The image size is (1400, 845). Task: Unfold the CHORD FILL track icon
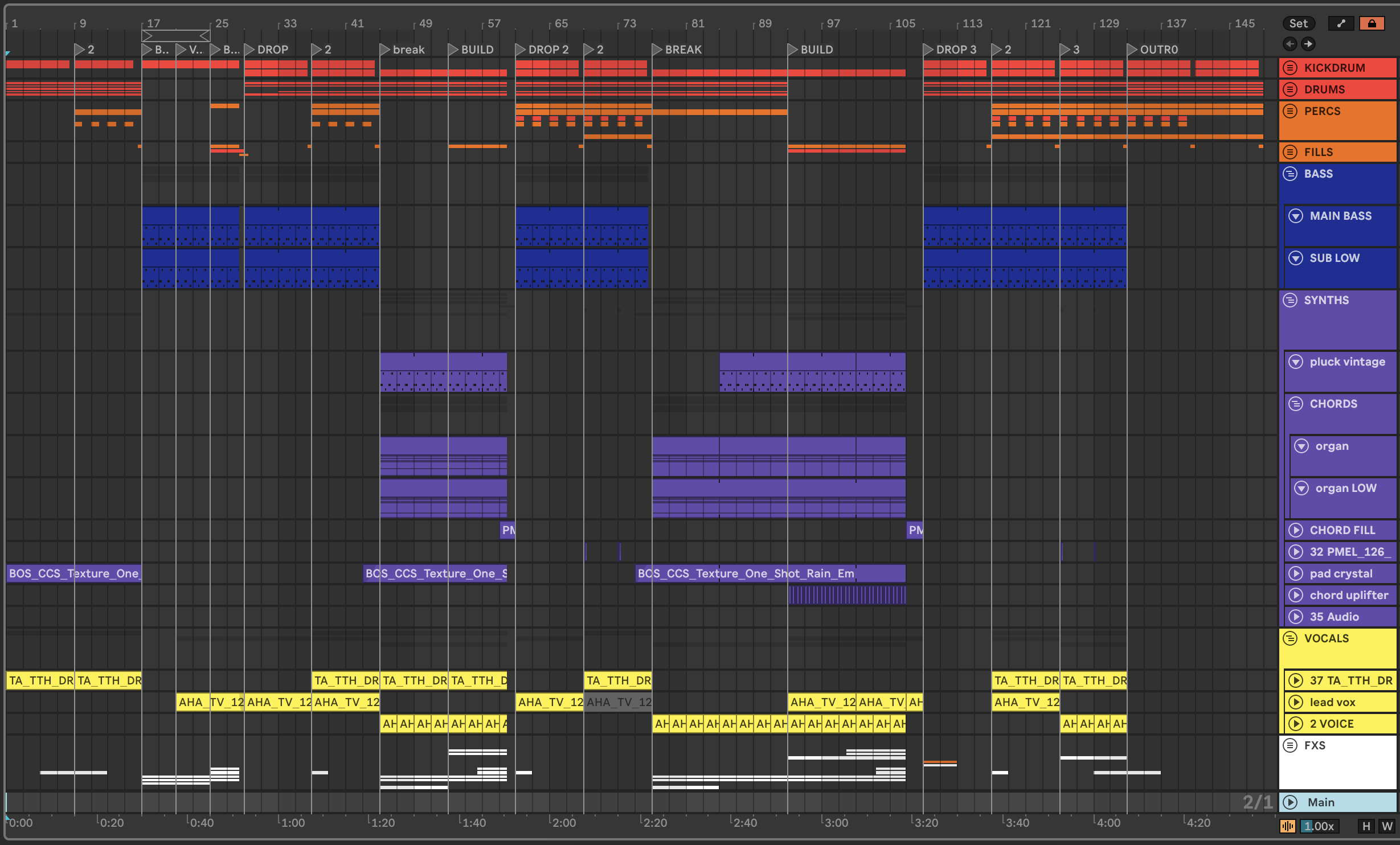point(1296,530)
